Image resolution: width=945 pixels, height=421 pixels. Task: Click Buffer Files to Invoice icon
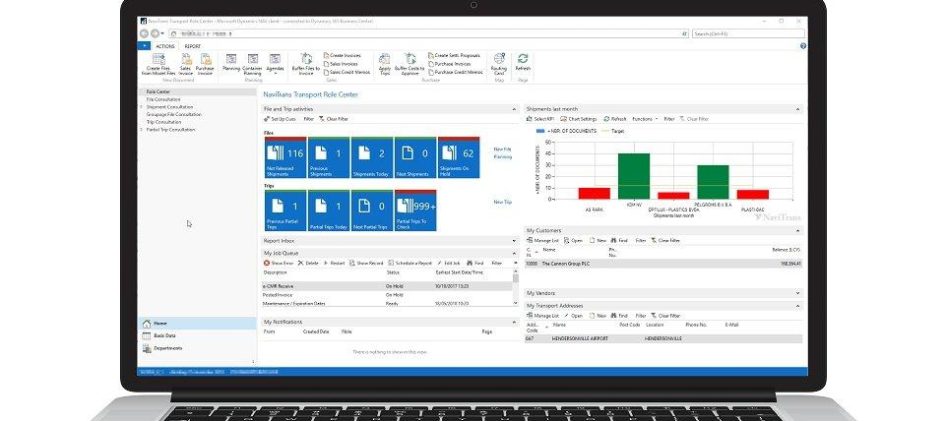tap(306, 64)
